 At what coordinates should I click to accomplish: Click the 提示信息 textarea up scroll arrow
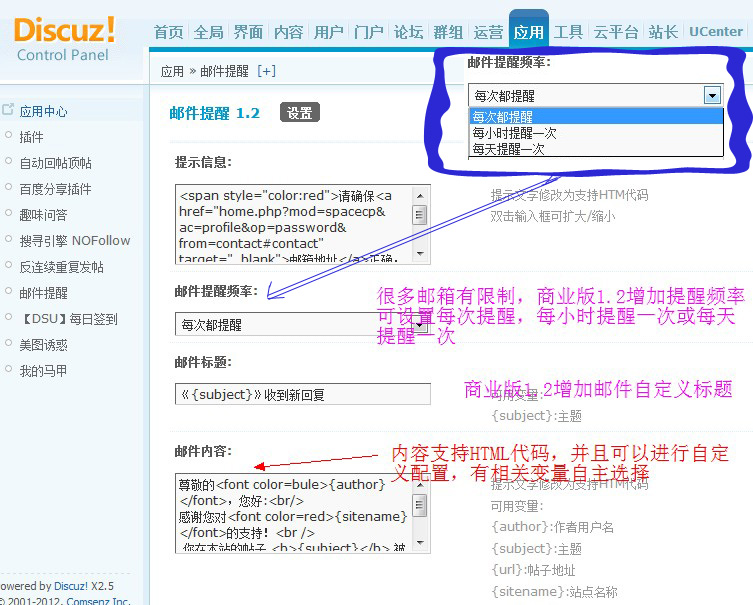[420, 195]
